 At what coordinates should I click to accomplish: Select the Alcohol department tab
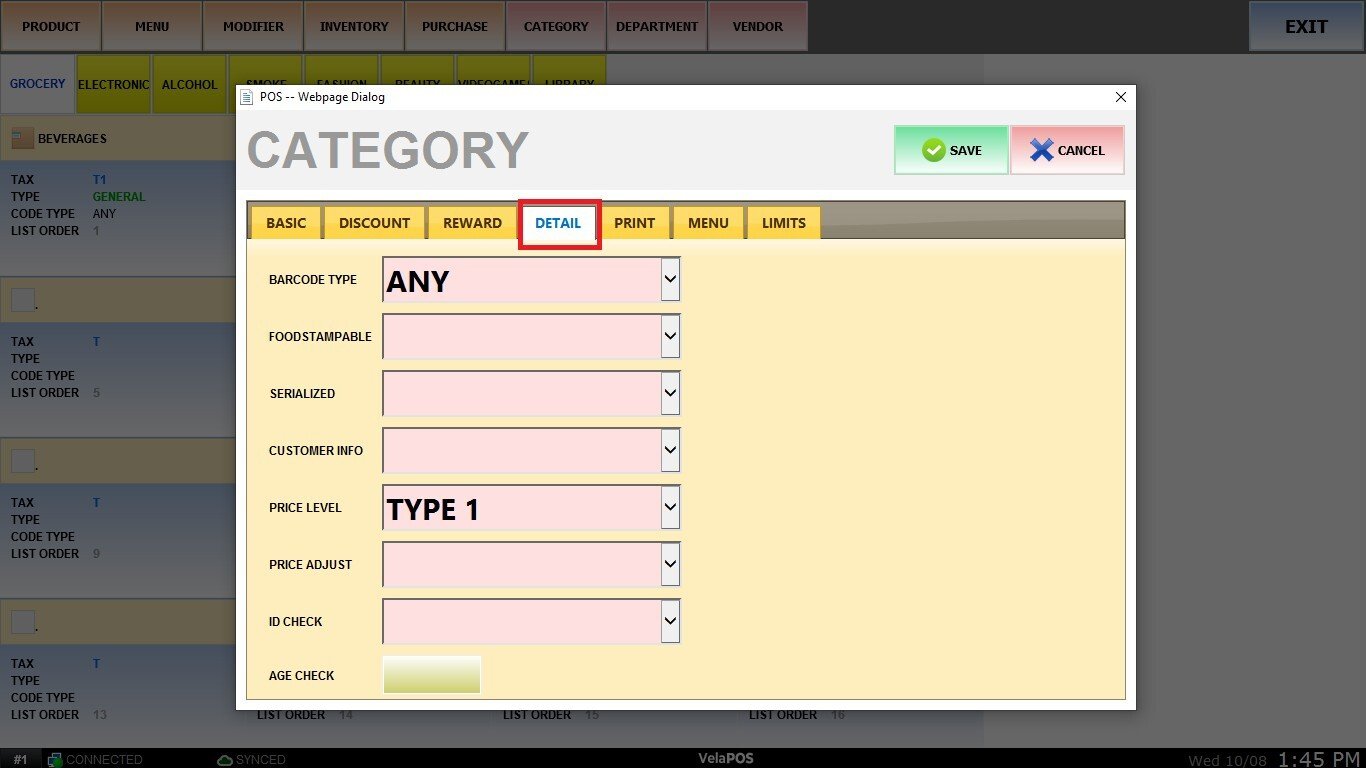point(189,85)
